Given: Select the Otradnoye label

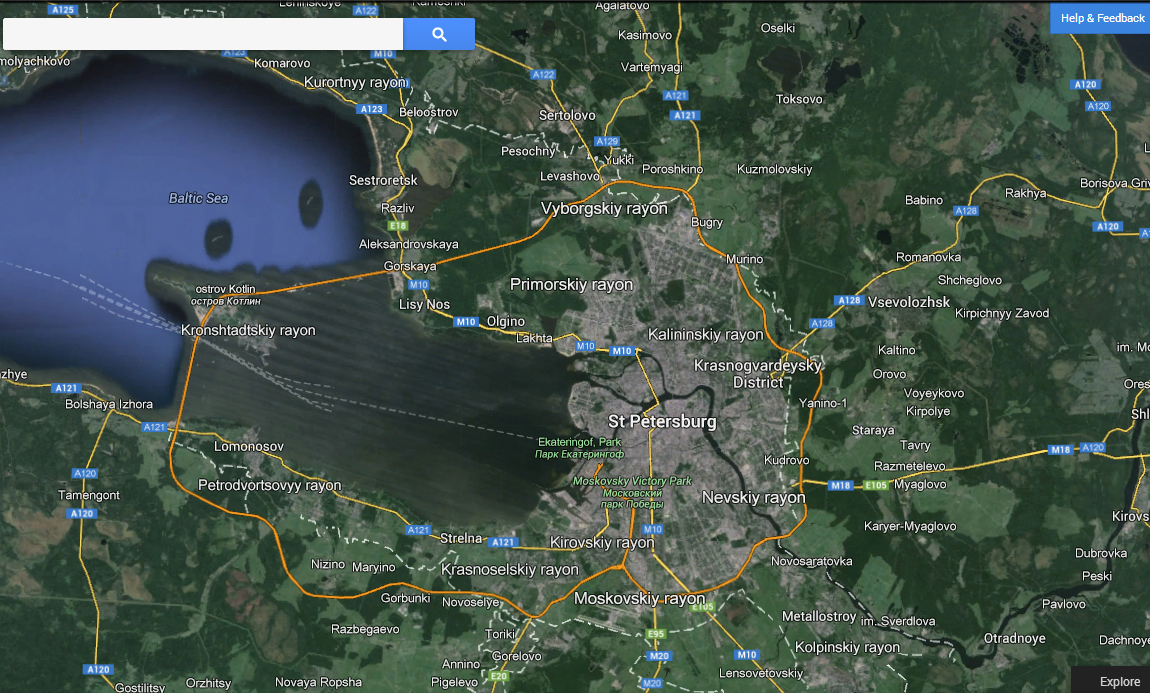Looking at the screenshot, I should [1014, 639].
